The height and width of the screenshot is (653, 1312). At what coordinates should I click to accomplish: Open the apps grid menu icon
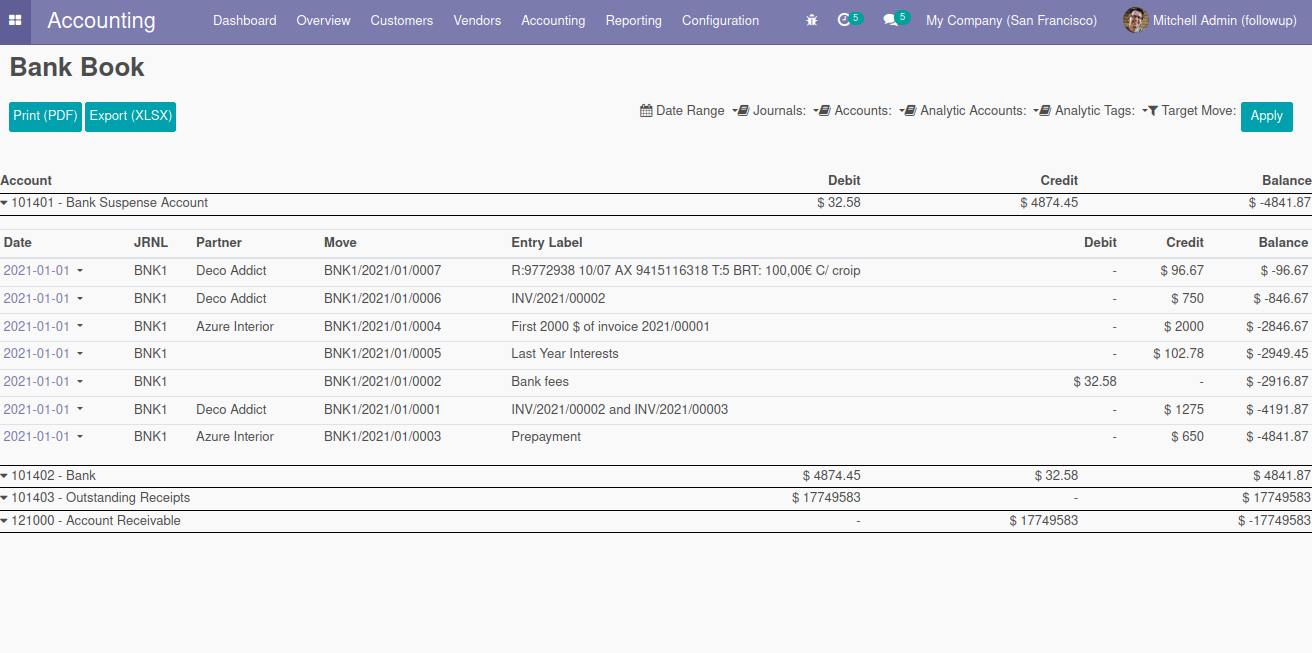click(x=15, y=21)
